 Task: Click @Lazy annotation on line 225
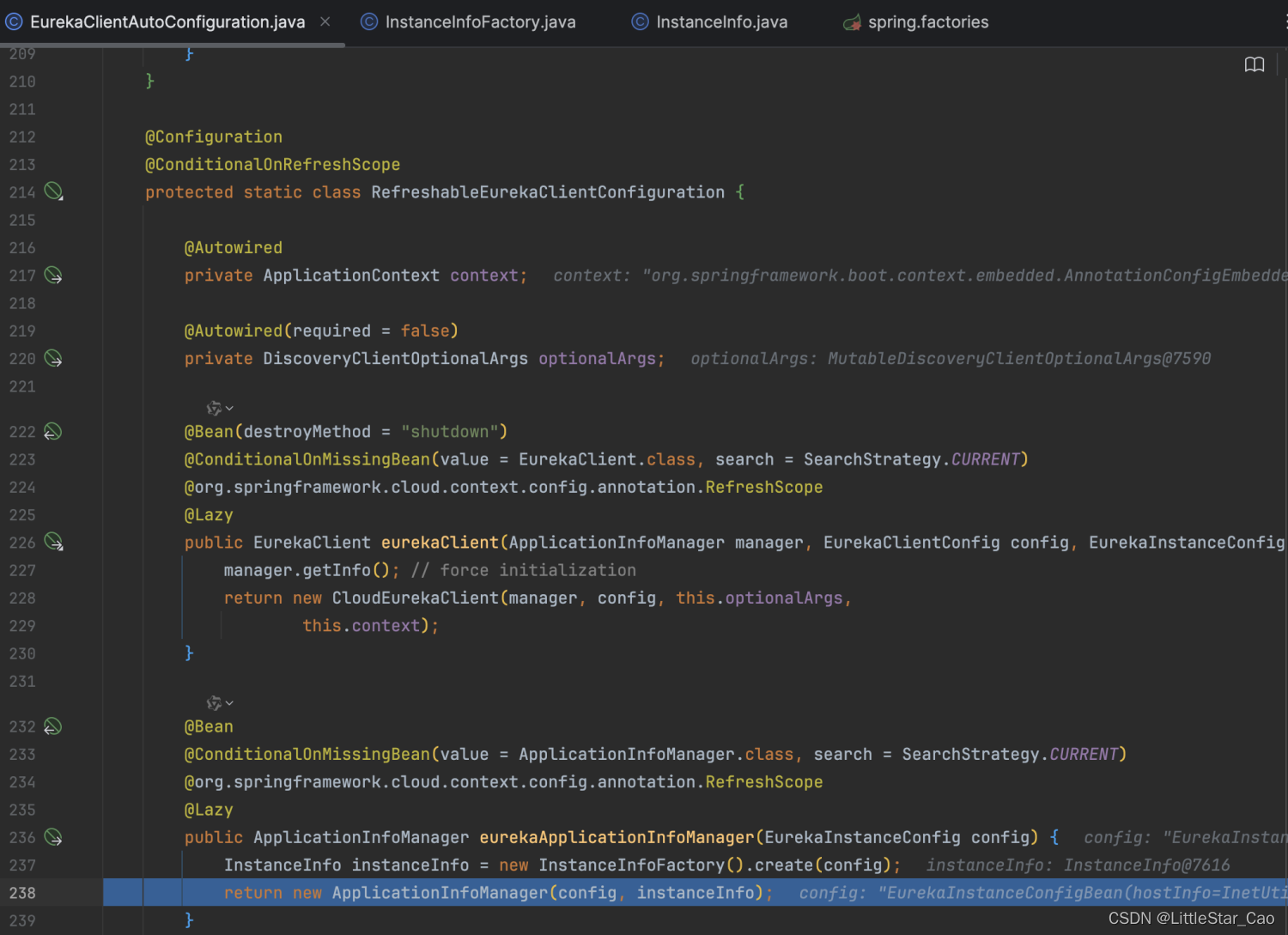(209, 515)
